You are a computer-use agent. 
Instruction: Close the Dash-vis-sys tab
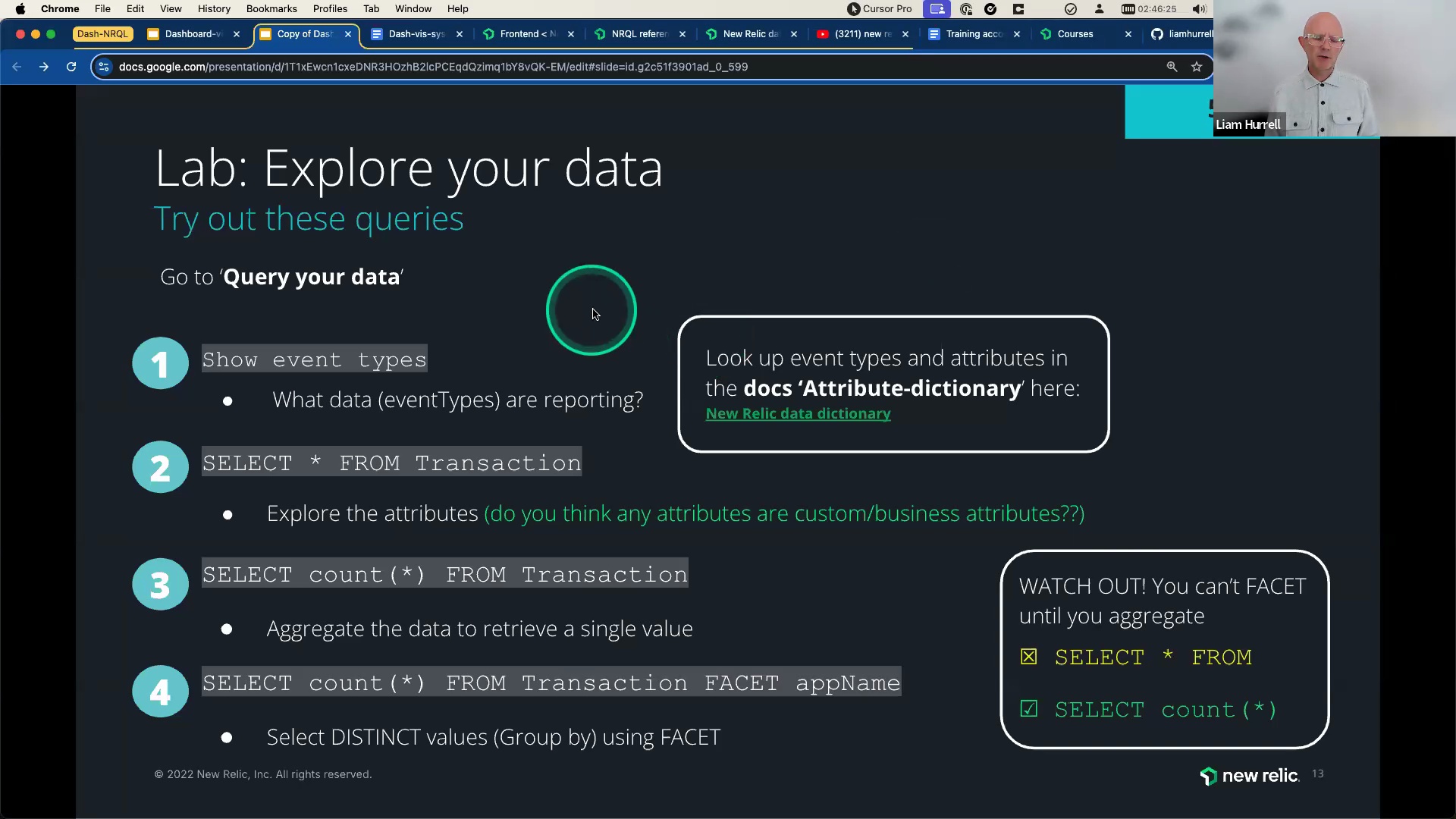click(460, 34)
